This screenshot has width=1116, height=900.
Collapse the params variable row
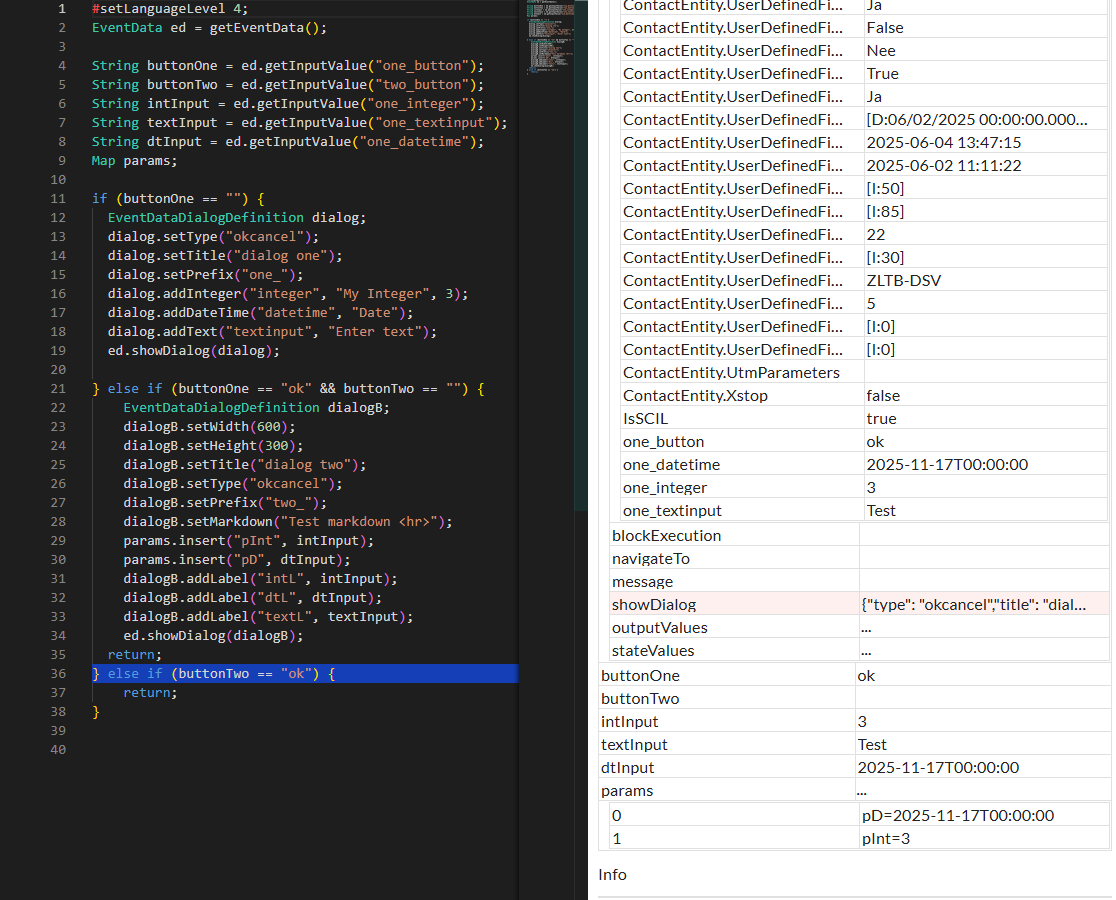pyautogui.click(x=627, y=790)
